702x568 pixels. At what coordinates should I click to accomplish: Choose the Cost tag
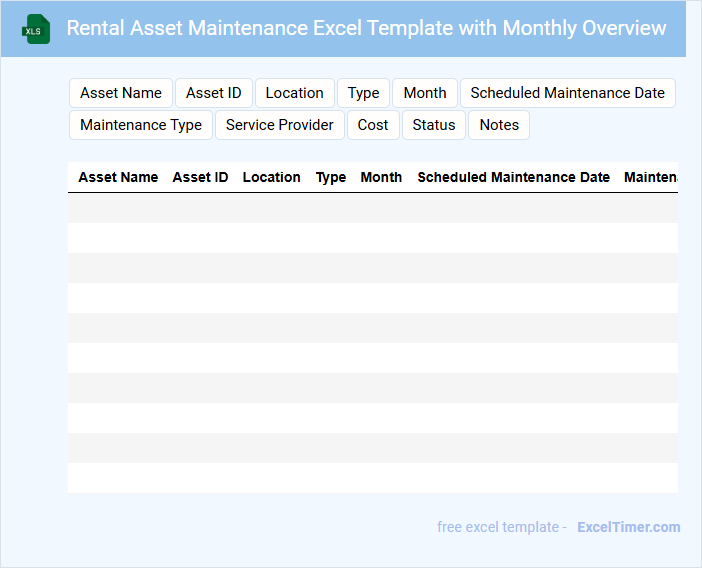373,125
